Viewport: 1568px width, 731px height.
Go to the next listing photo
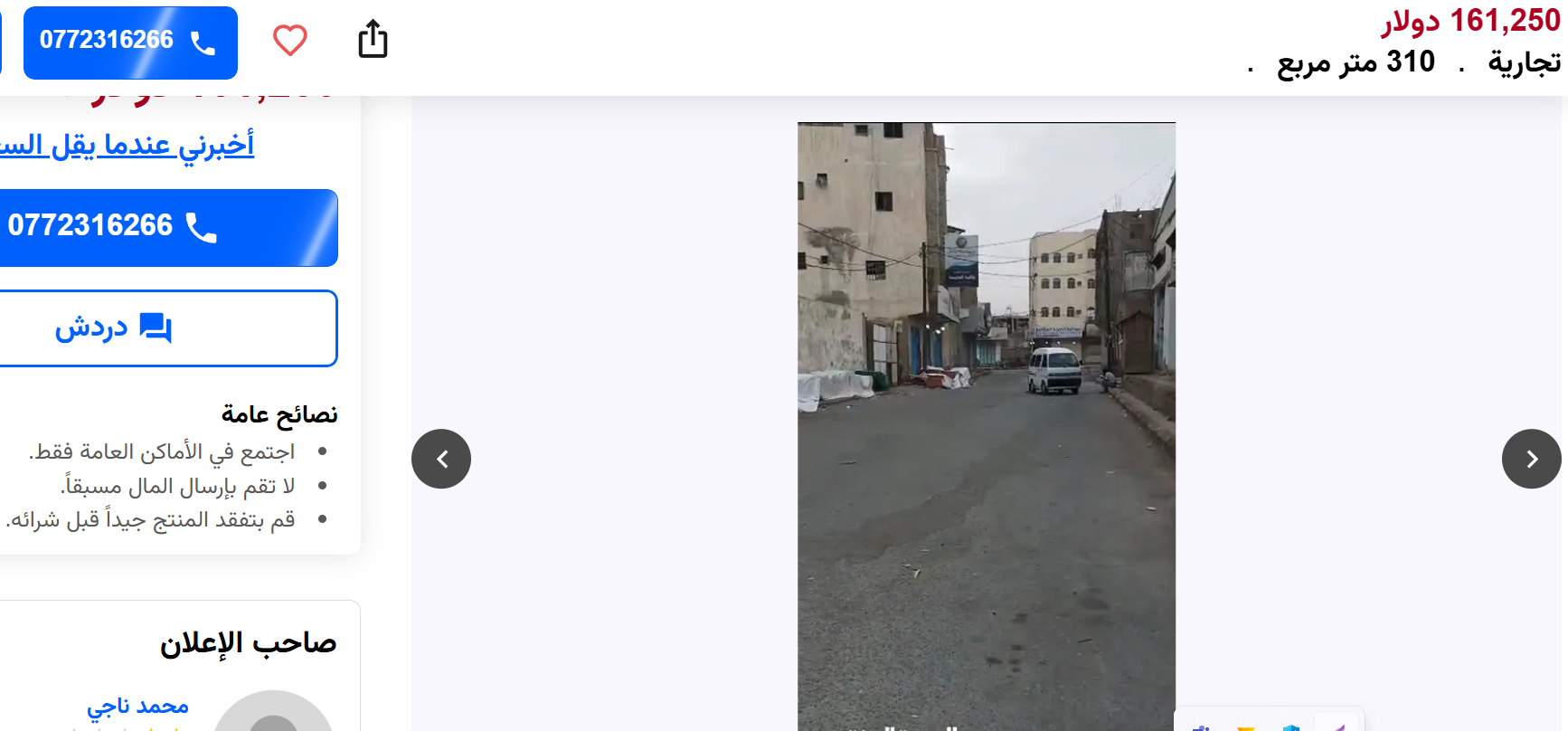(1531, 459)
